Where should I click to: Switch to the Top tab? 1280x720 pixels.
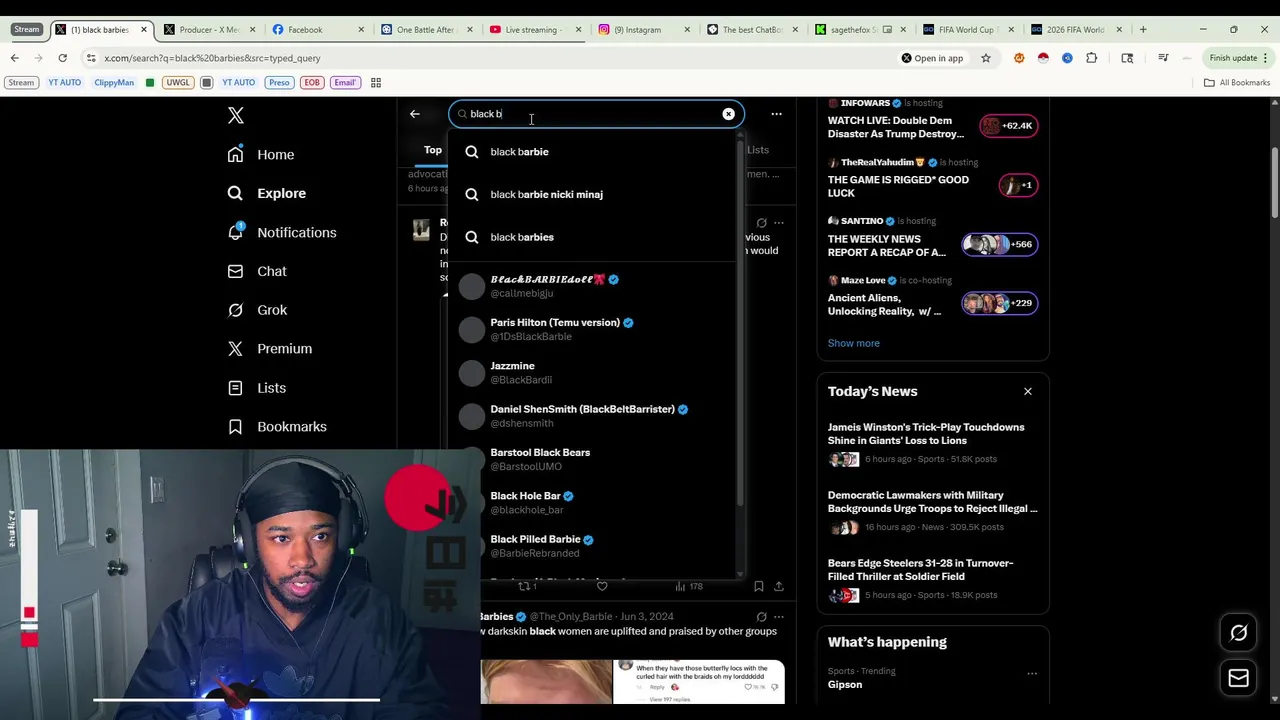432,150
